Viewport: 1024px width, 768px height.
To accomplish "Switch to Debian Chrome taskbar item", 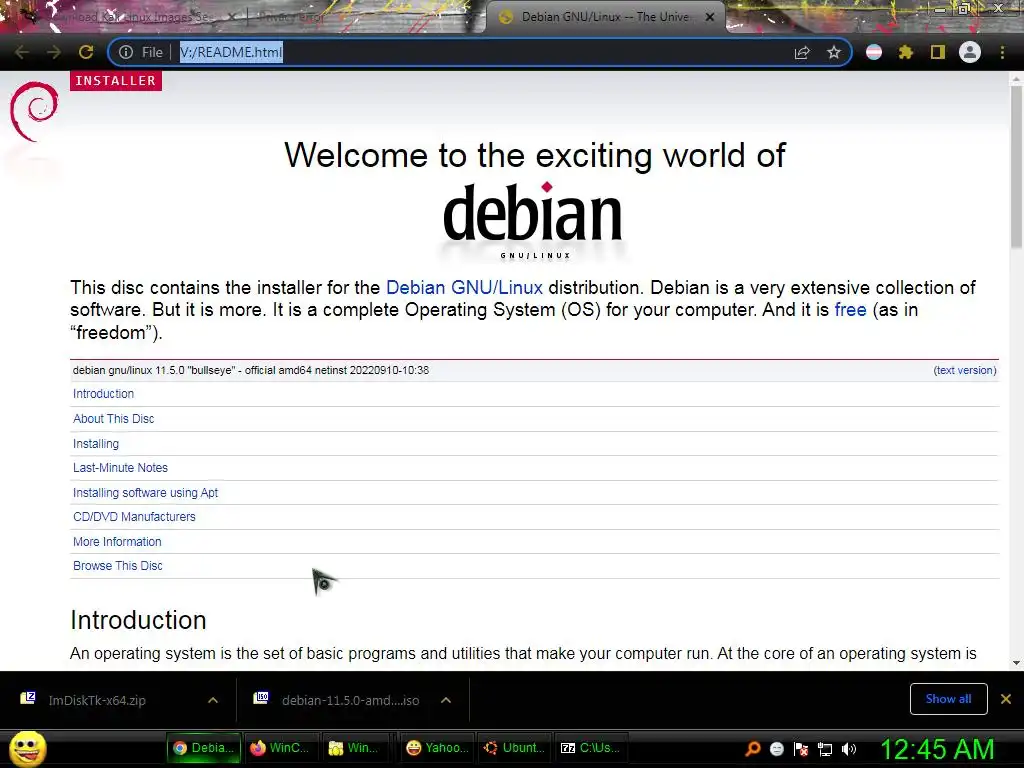I will click(204, 748).
